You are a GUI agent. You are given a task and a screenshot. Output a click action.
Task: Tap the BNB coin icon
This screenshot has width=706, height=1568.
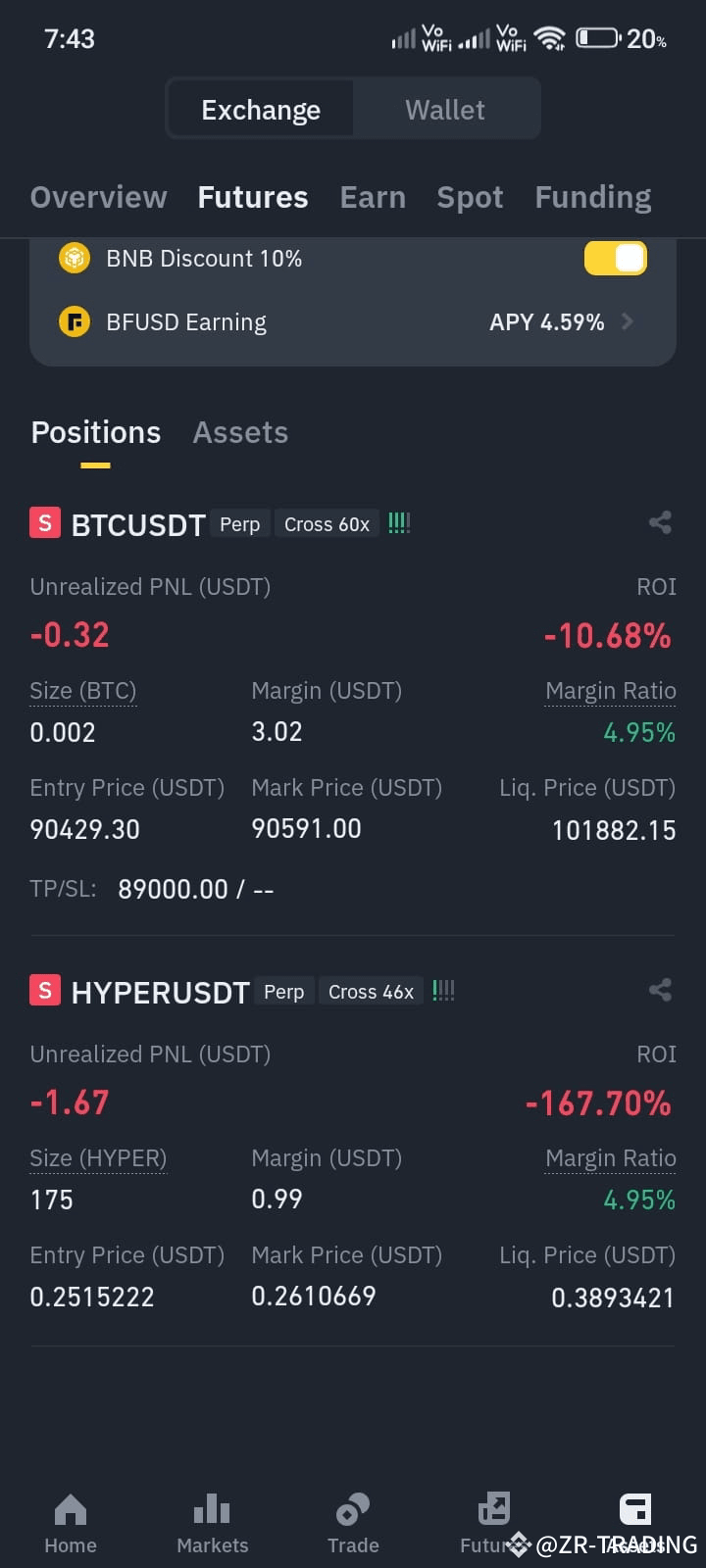tap(75, 258)
